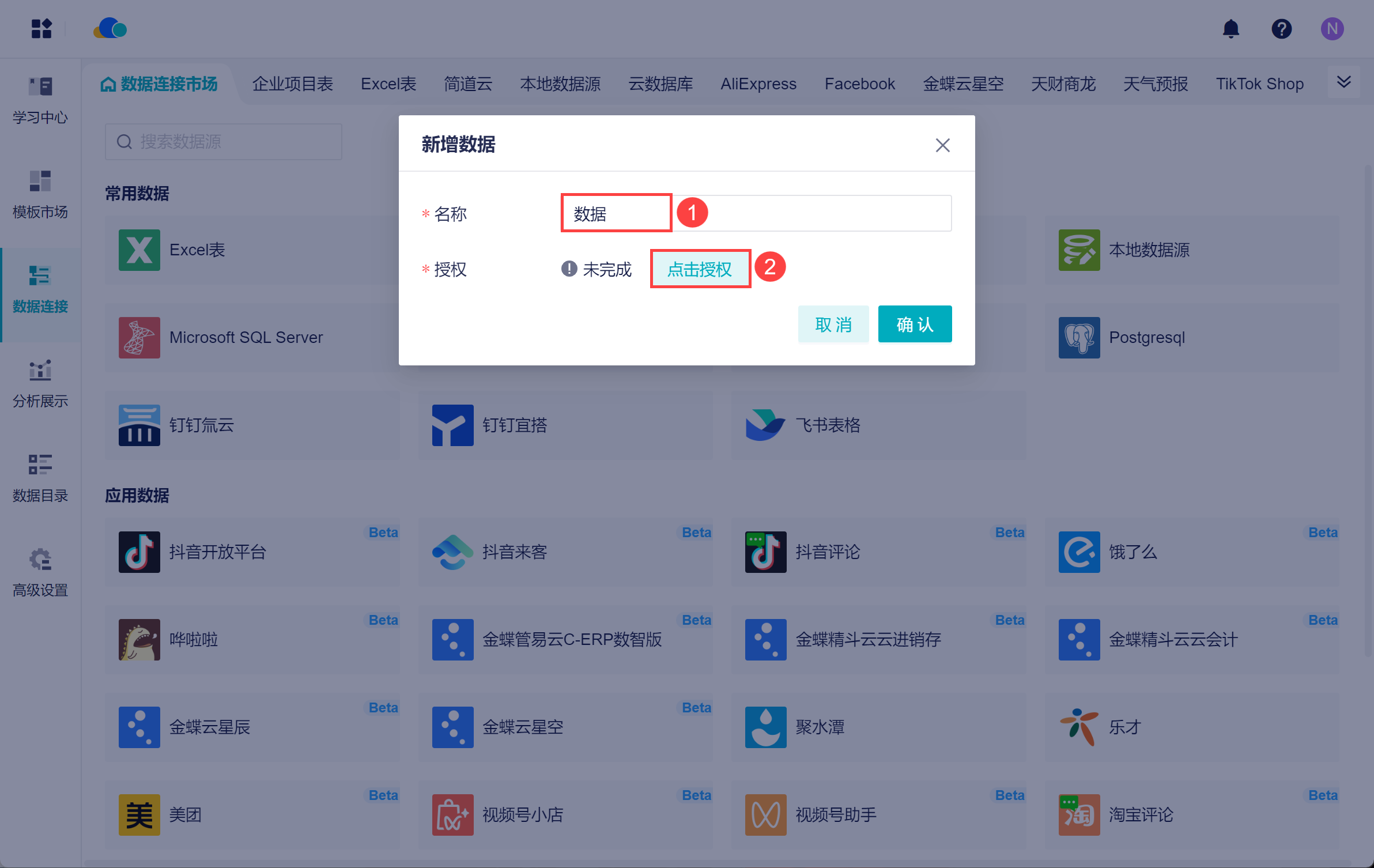Click the user avatar N icon
This screenshot has height=868, width=1374.
point(1332,29)
